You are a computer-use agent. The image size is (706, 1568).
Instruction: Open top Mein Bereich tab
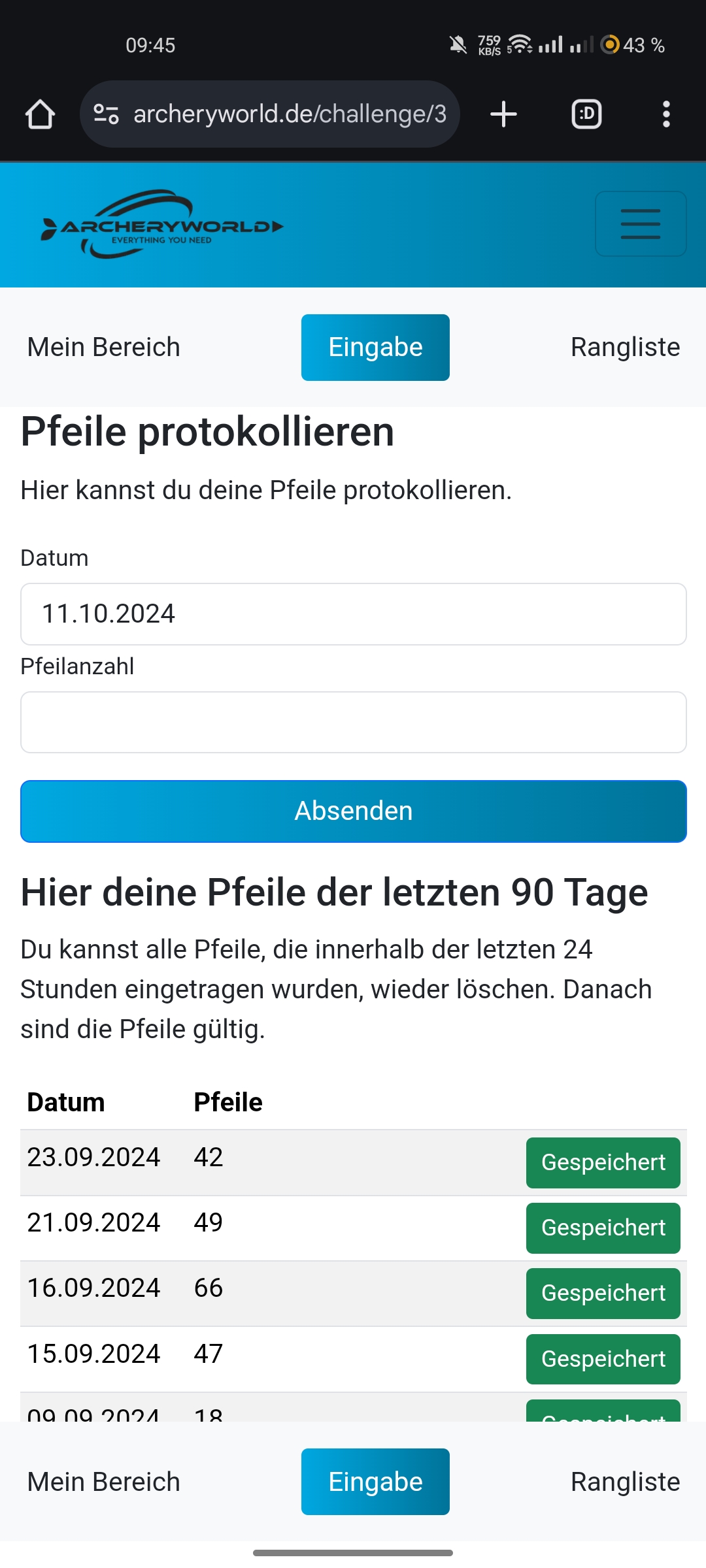[103, 348]
